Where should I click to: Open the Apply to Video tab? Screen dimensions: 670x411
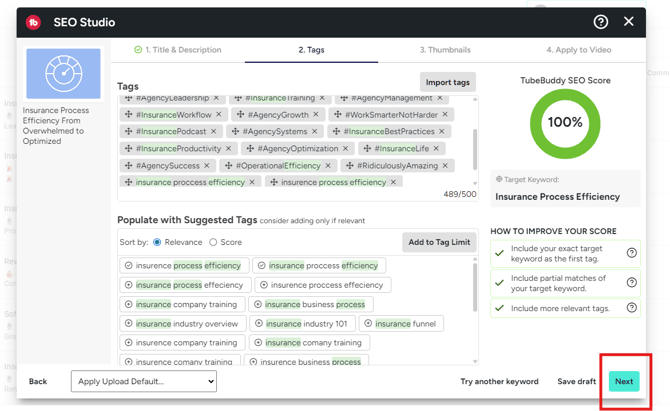tap(578, 50)
